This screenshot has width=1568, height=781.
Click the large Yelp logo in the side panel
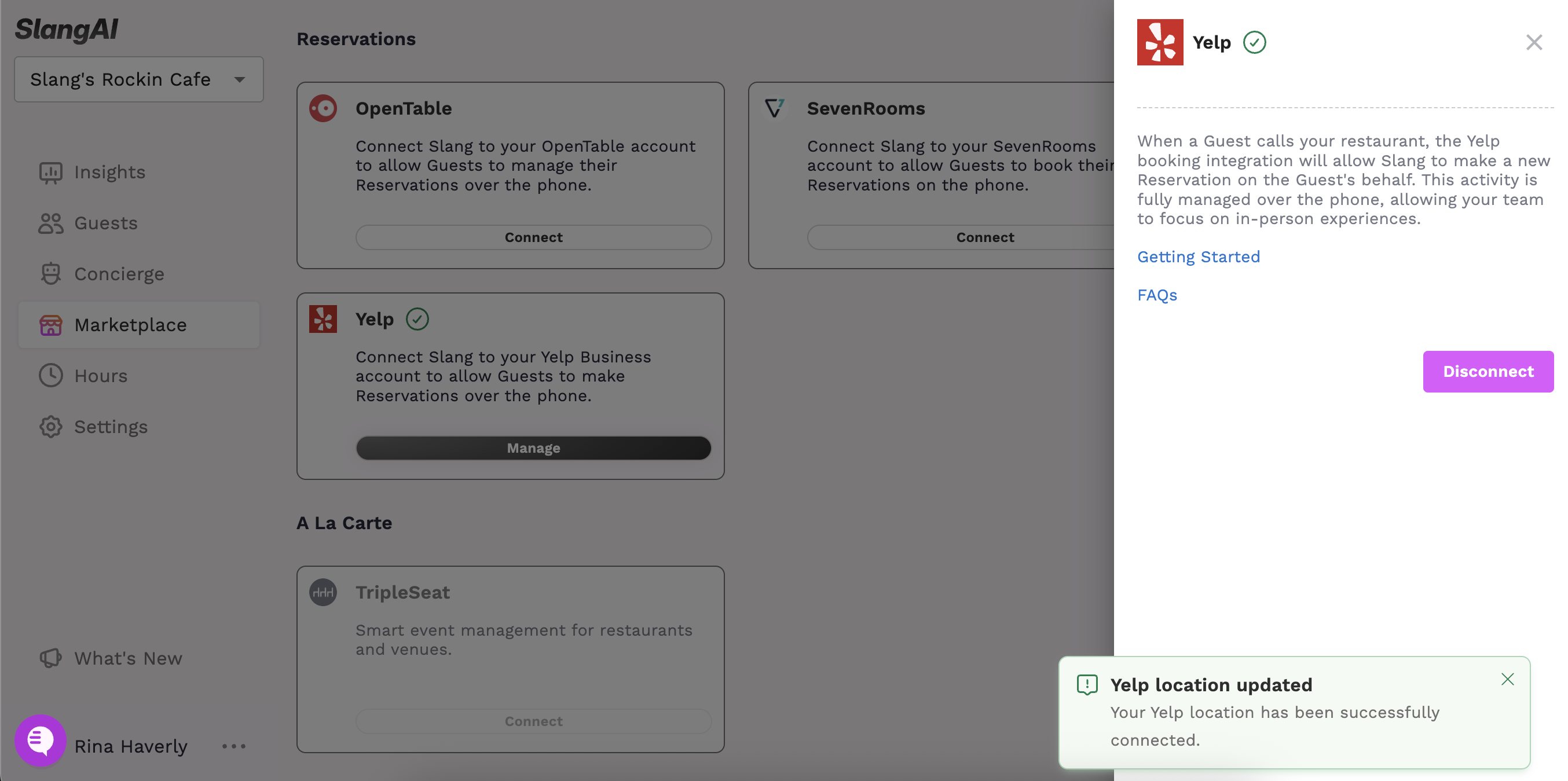(1160, 42)
